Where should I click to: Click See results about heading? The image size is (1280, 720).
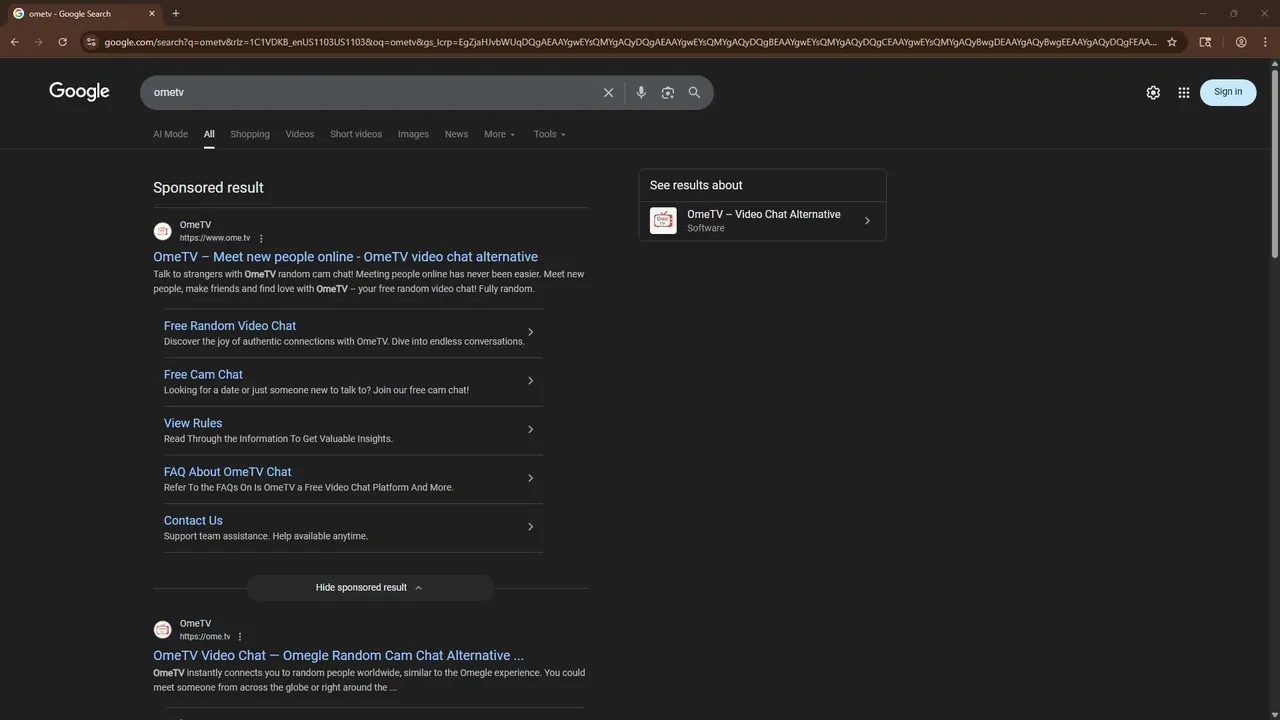click(x=696, y=185)
